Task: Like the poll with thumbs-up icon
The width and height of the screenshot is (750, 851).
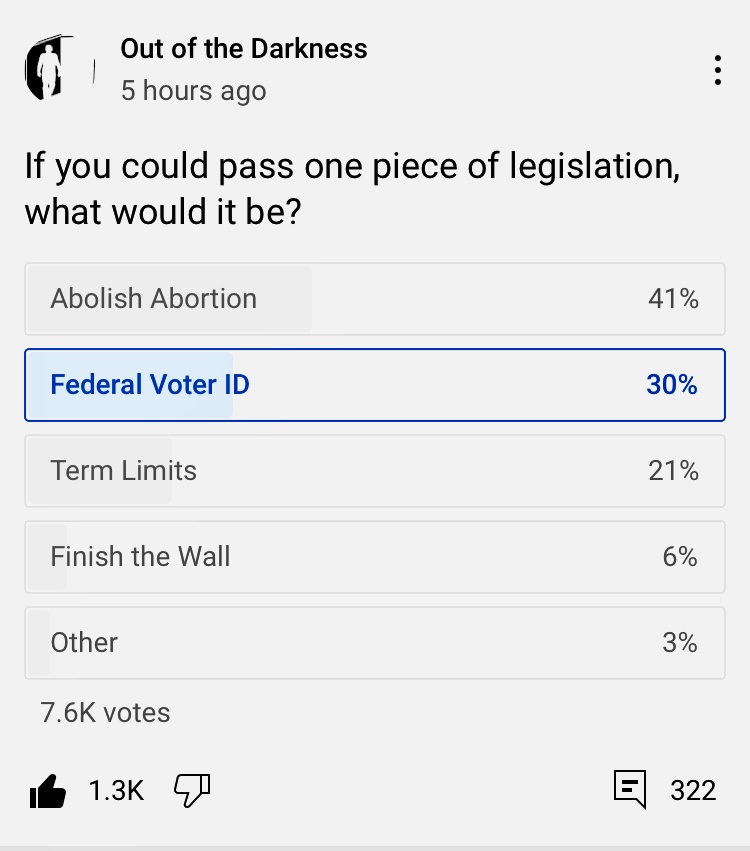Action: click(47, 791)
